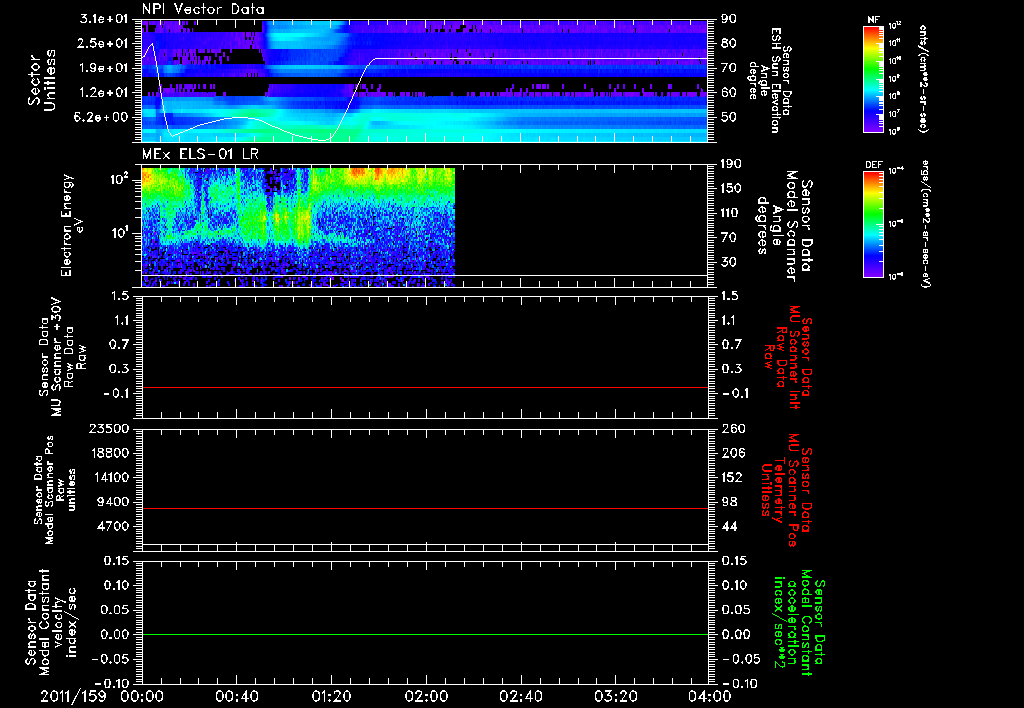This screenshot has width=1024, height=708.
Task: Click the 1.2e+01 sector axis value
Action: (x=103, y=92)
